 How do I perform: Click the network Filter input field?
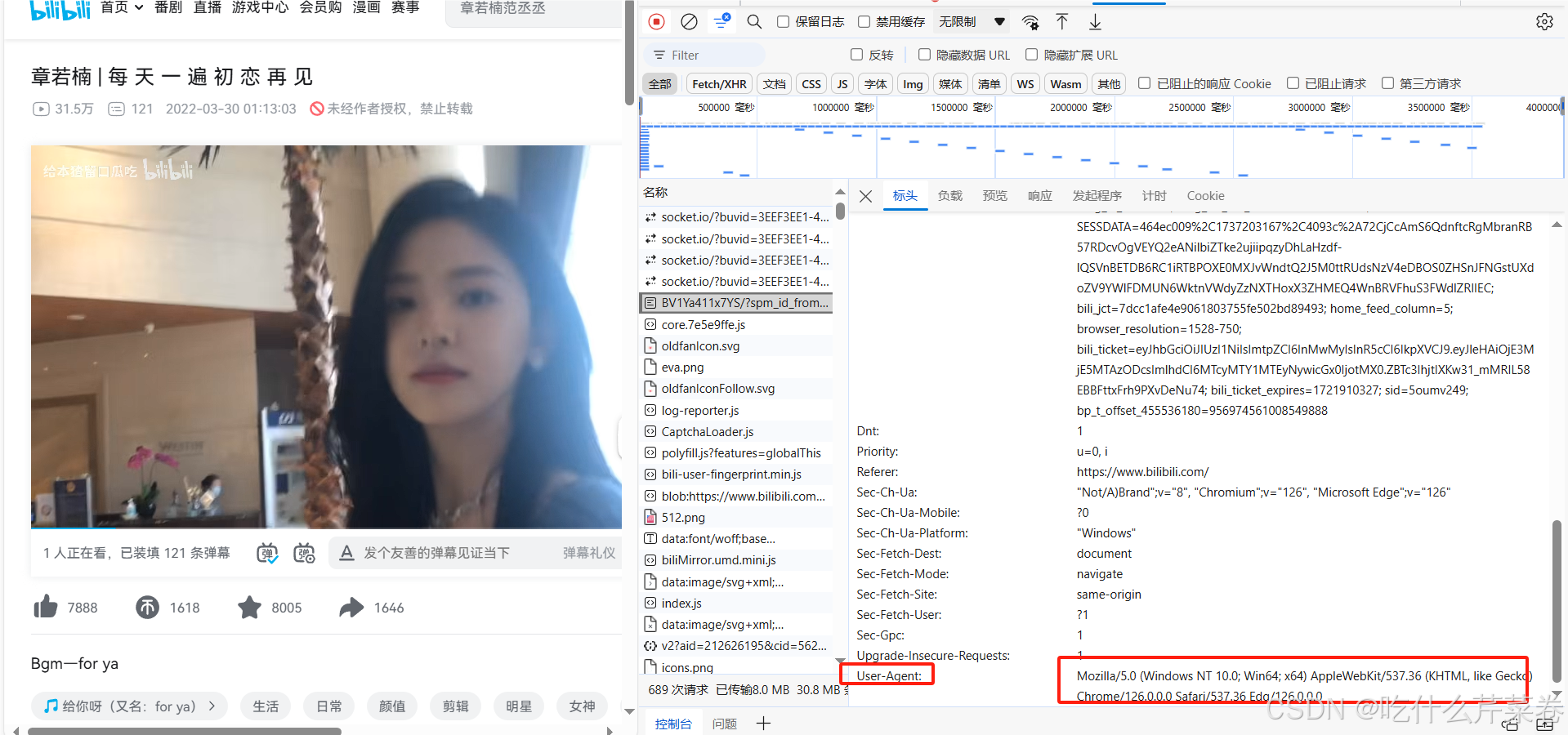pyautogui.click(x=704, y=55)
